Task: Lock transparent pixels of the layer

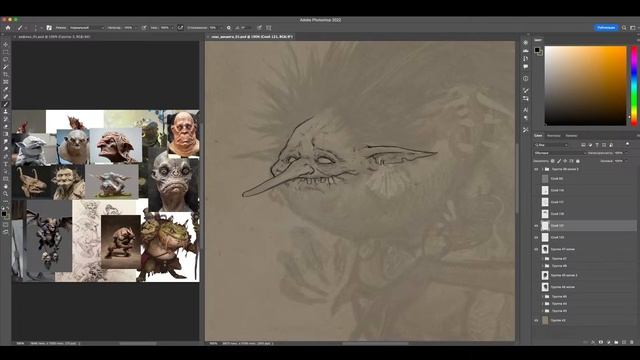Action: (x=552, y=161)
